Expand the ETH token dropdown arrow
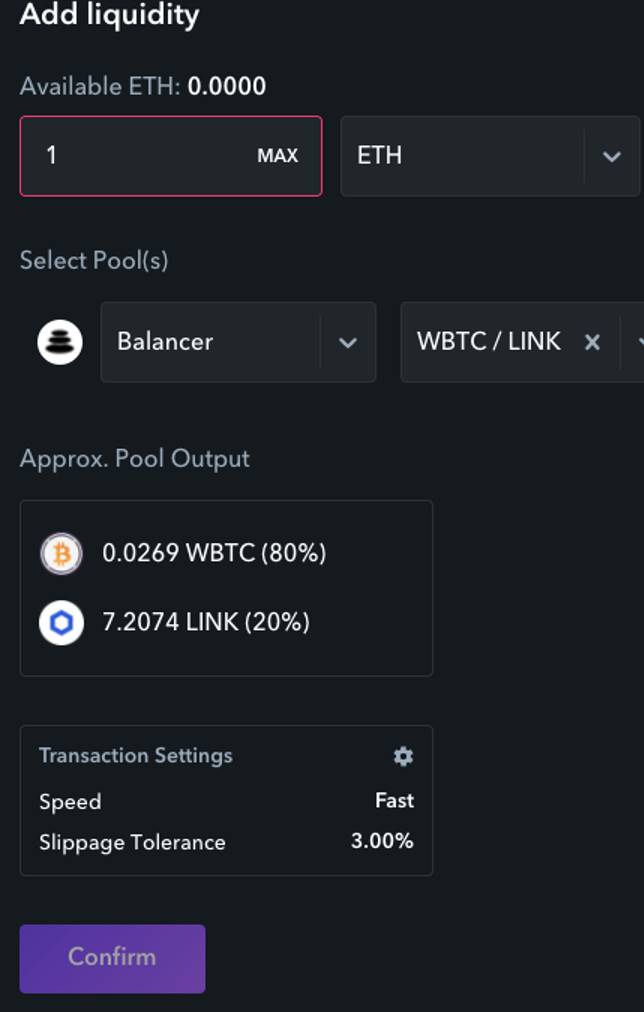This screenshot has height=1012, width=644. (612, 156)
